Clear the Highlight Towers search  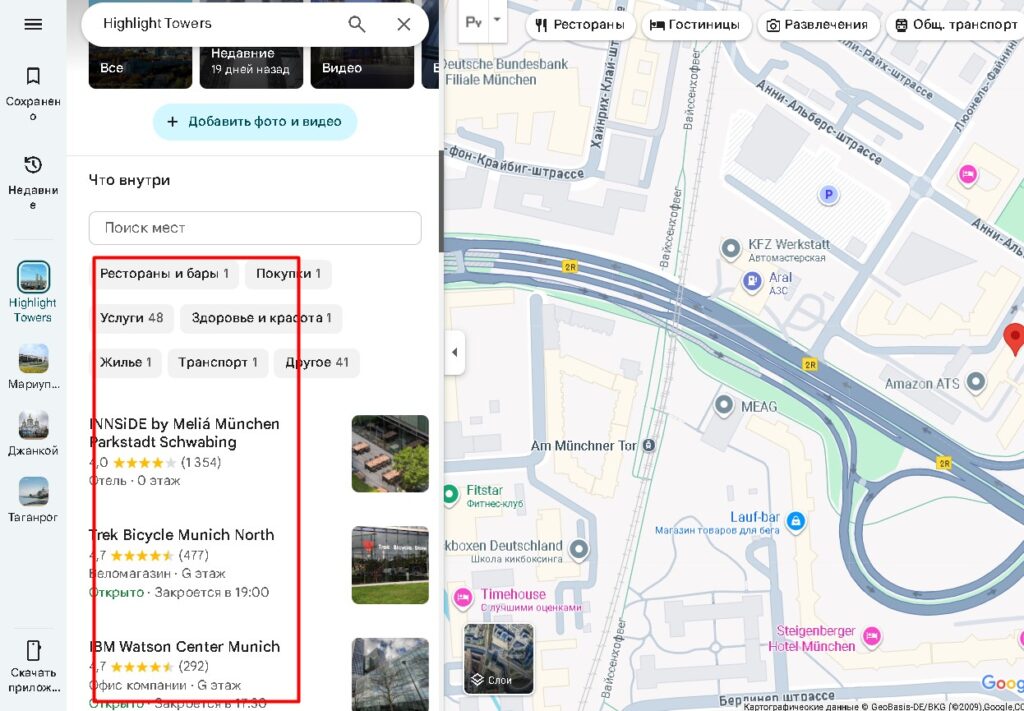(x=404, y=24)
